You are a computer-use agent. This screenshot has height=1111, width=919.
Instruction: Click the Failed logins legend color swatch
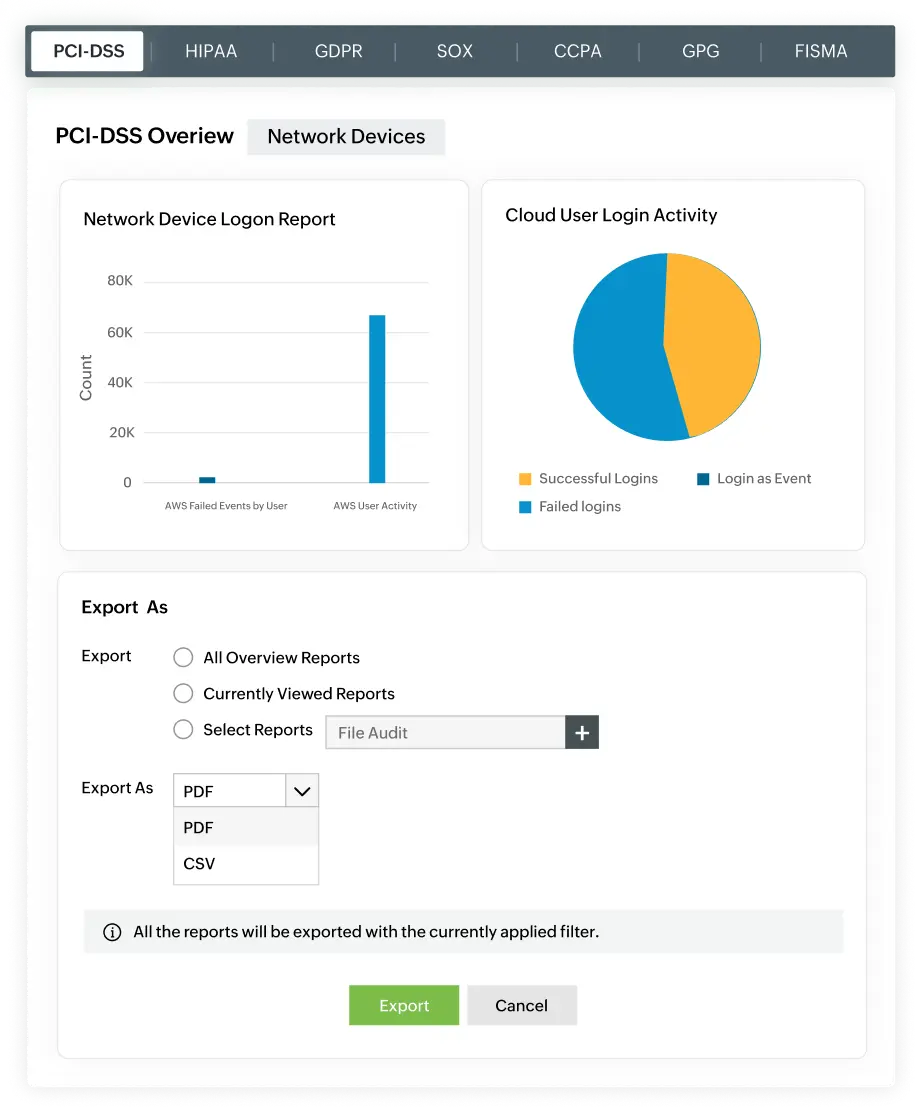pyautogui.click(x=524, y=507)
